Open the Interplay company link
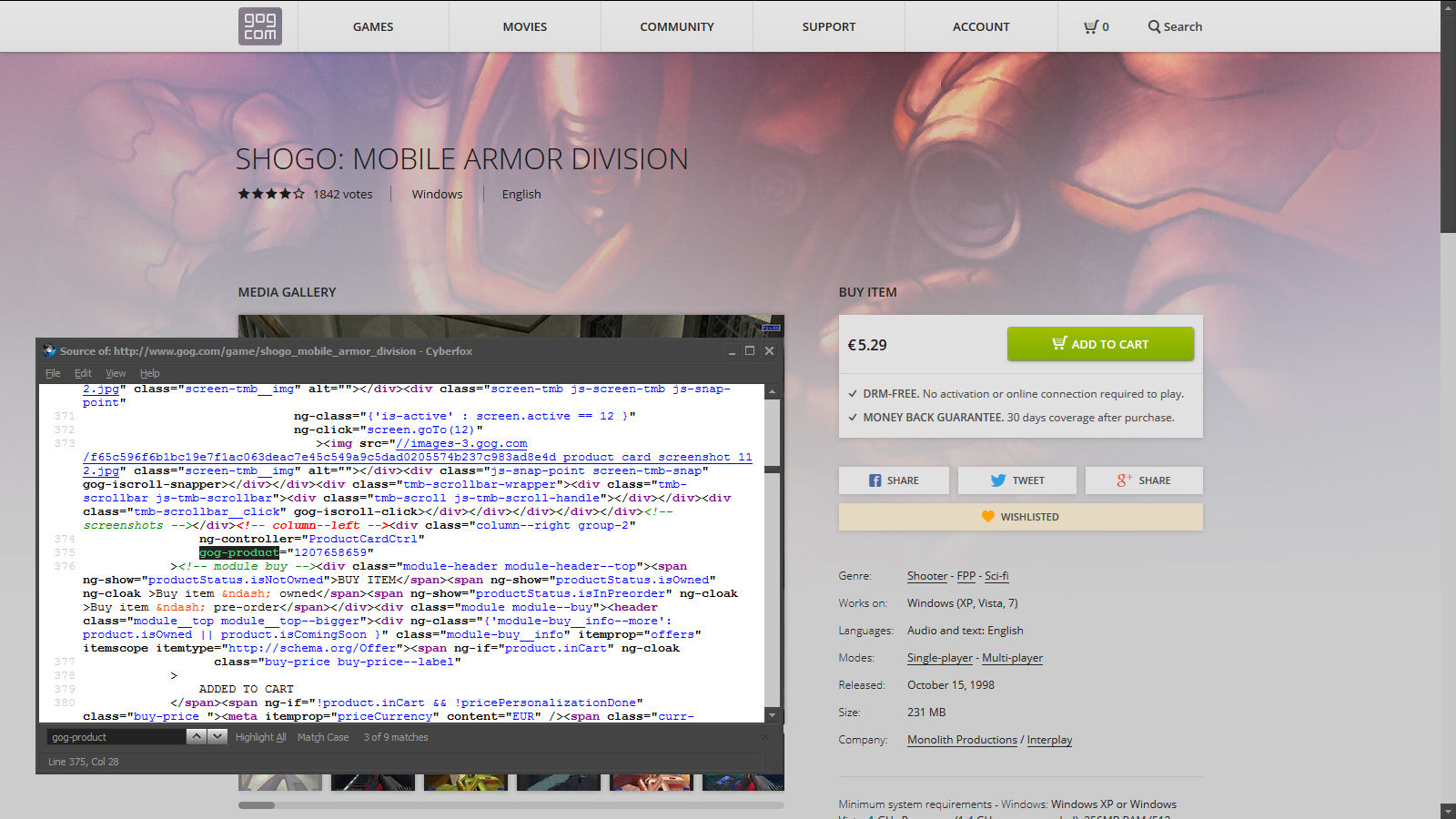 [1049, 740]
